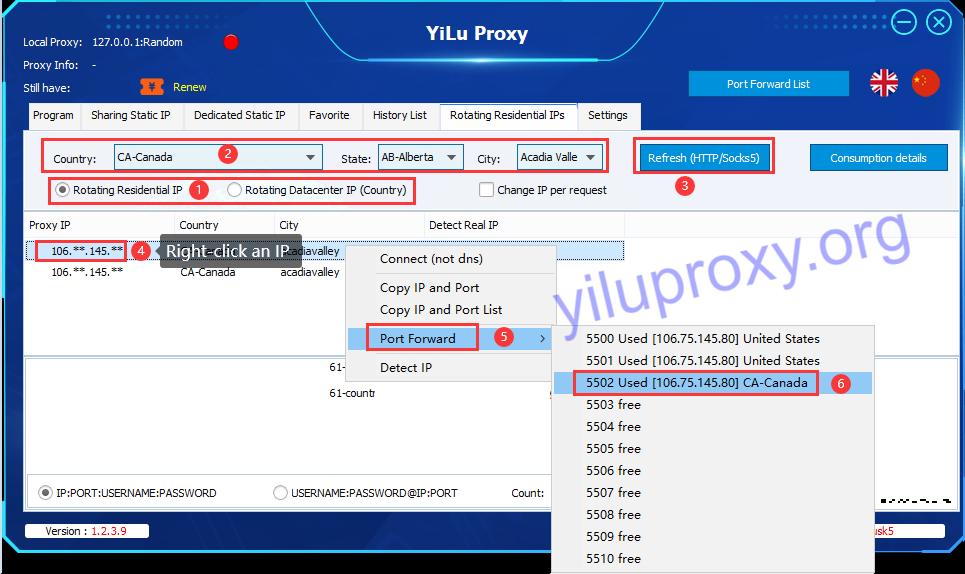Select port 5508 free

[713, 515]
